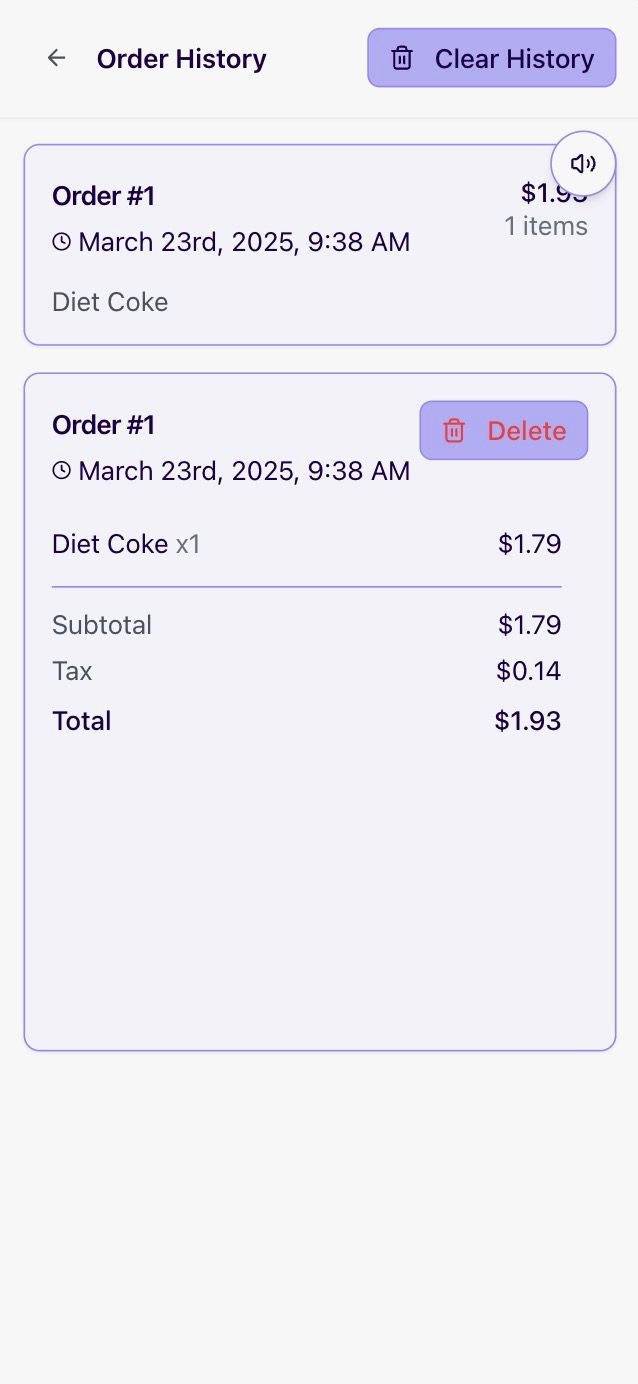Click the date in the details panel
This screenshot has width=638, height=1384.
(244, 470)
